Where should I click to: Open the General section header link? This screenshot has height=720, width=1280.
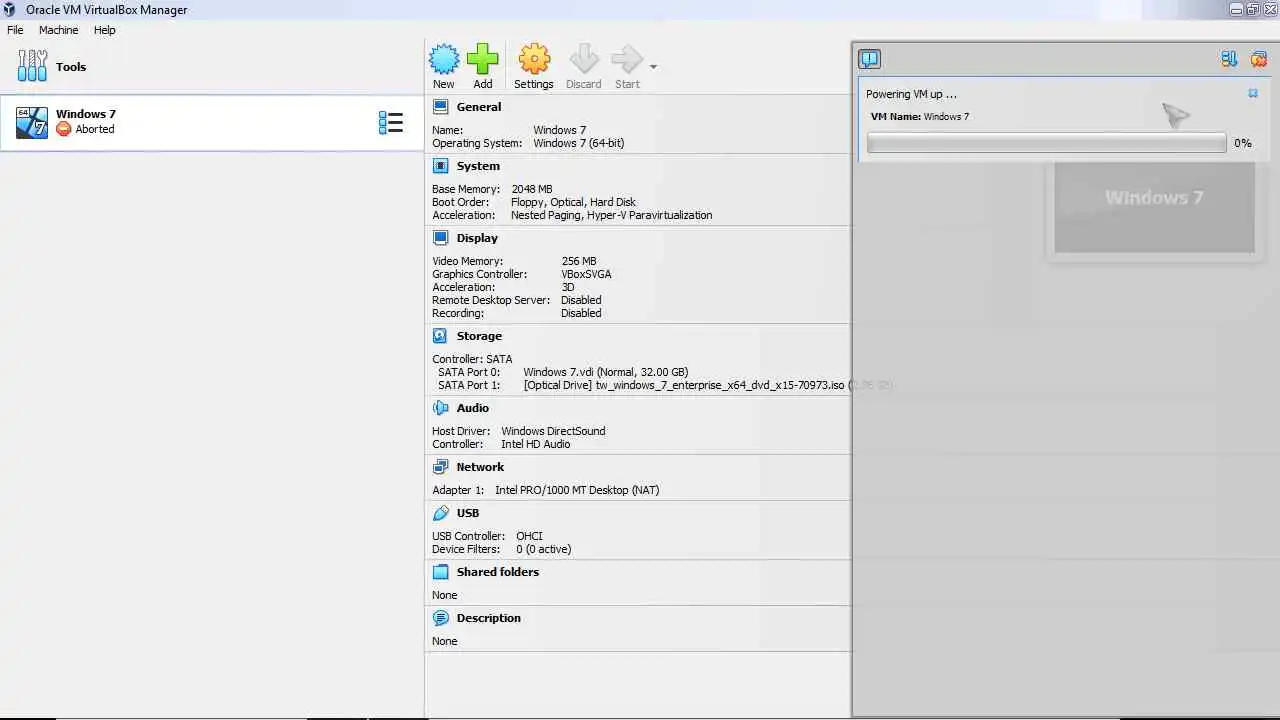tap(479, 107)
